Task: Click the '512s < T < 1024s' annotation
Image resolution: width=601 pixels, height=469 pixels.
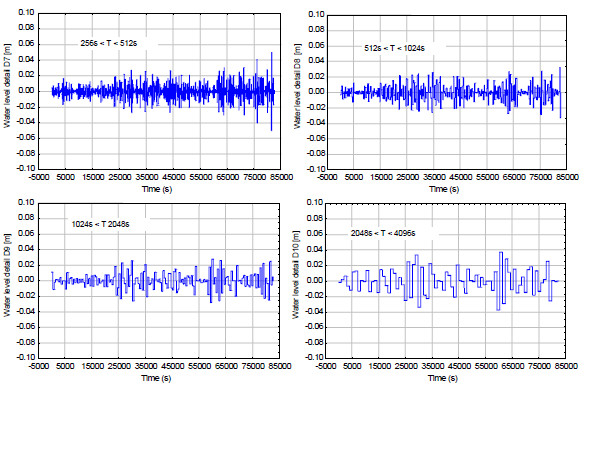Action: click(394, 48)
